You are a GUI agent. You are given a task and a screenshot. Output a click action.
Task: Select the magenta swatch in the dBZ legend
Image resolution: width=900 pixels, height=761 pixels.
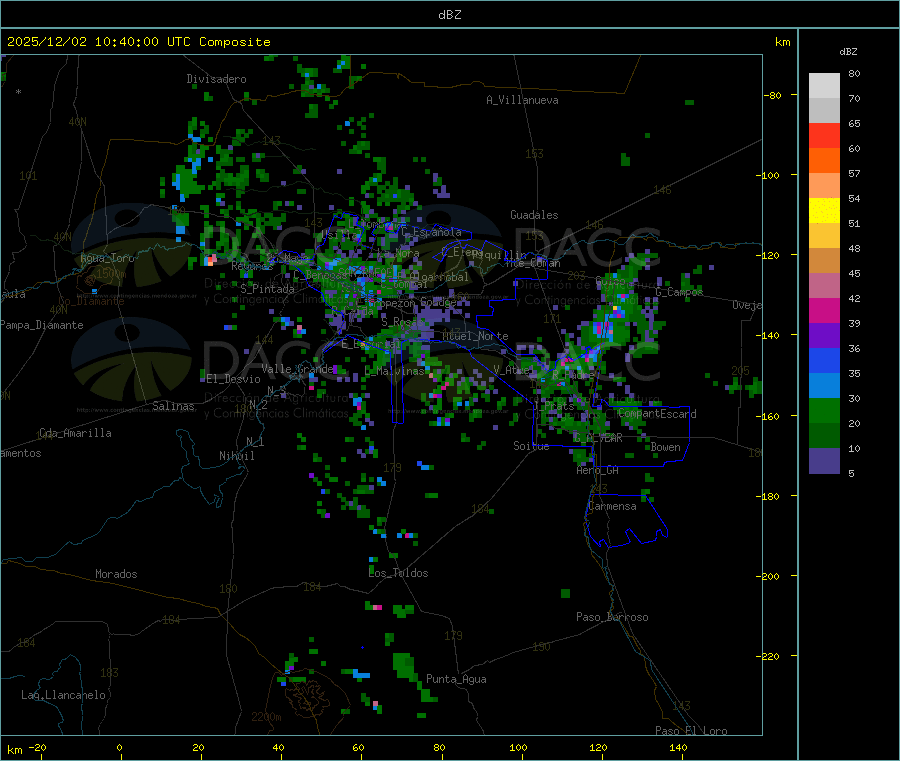tap(824, 310)
